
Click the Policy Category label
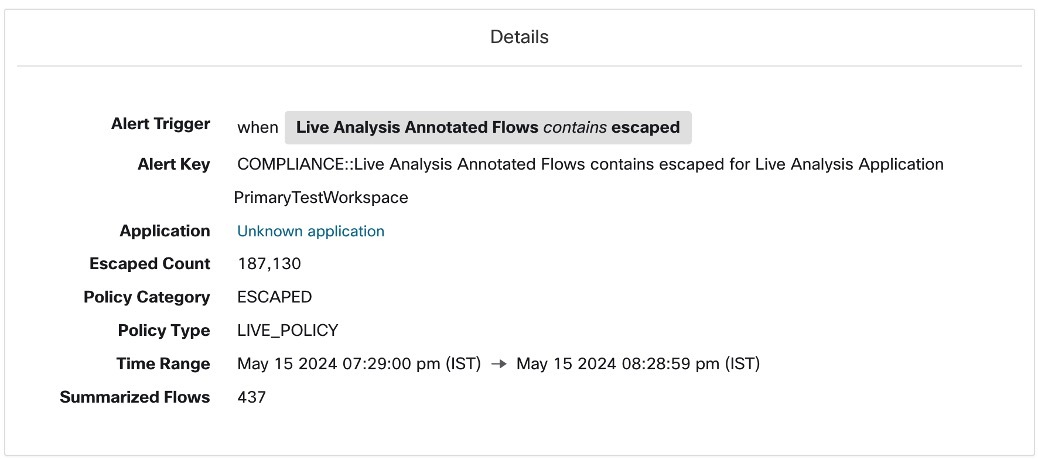[x=147, y=297]
